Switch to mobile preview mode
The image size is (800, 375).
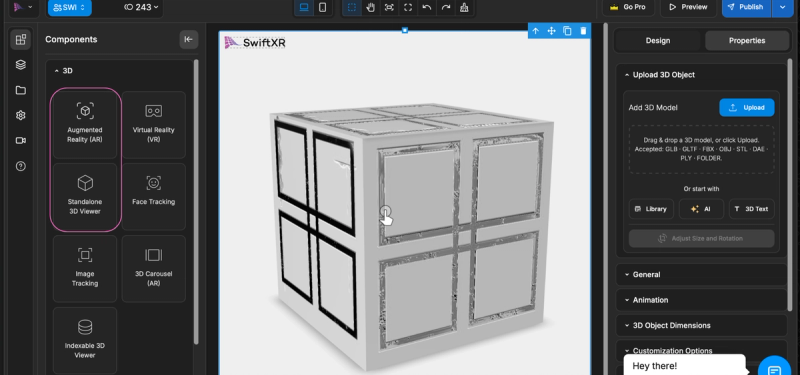322,7
